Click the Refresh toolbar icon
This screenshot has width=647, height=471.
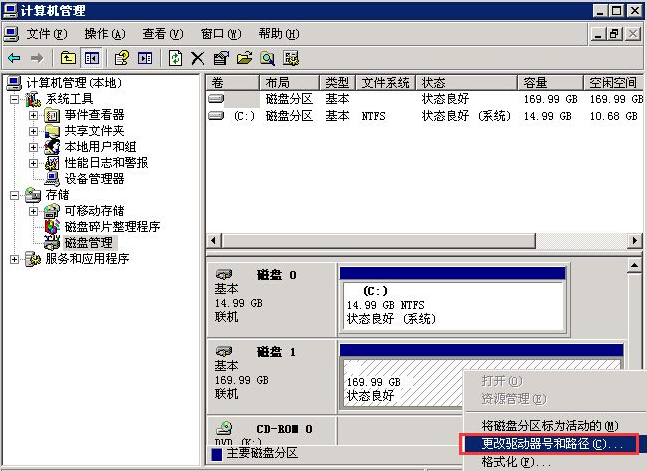[x=175, y=58]
